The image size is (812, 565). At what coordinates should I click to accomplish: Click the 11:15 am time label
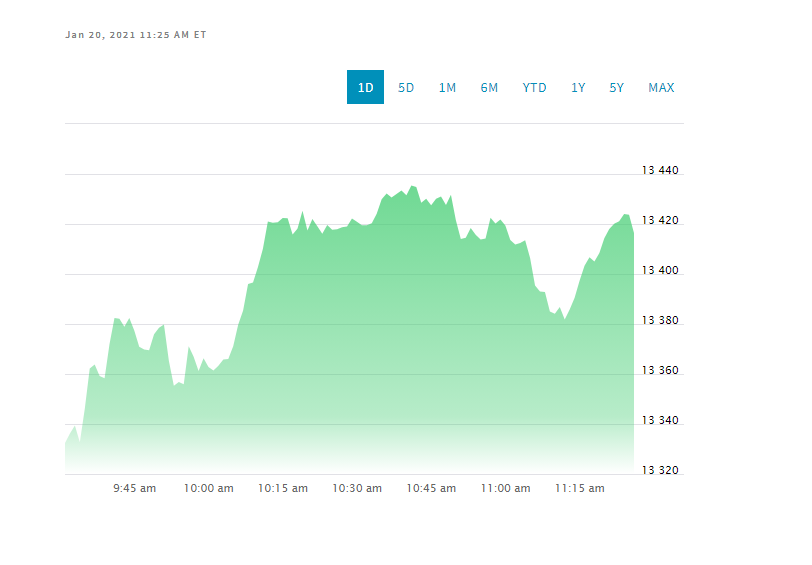579,488
